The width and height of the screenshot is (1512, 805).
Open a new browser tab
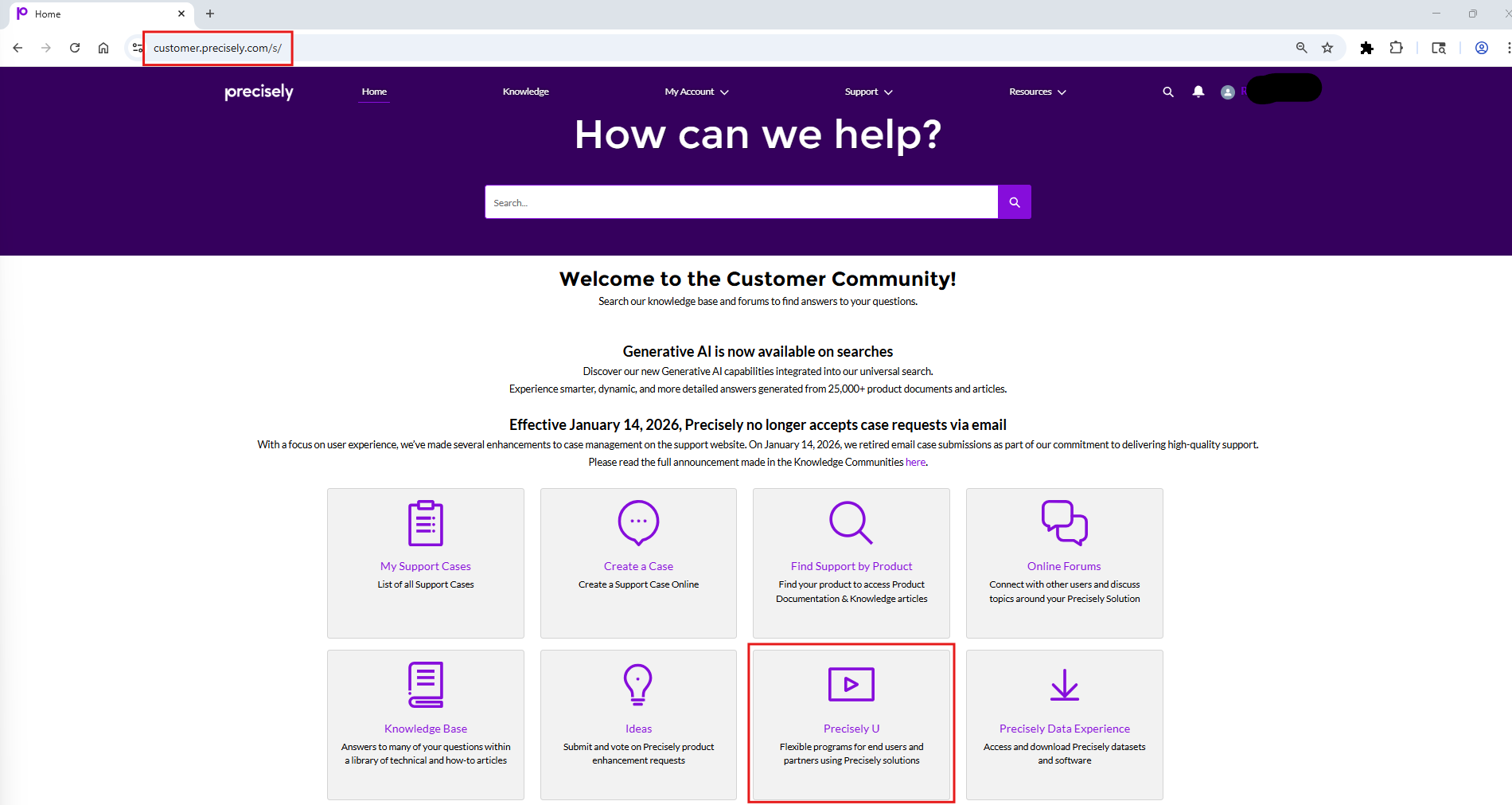tap(210, 14)
